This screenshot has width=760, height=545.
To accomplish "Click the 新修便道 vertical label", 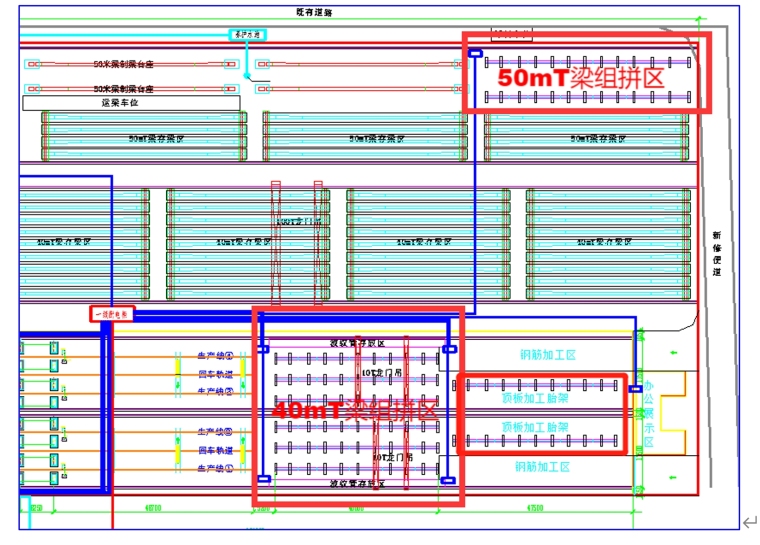I will pyautogui.click(x=717, y=253).
